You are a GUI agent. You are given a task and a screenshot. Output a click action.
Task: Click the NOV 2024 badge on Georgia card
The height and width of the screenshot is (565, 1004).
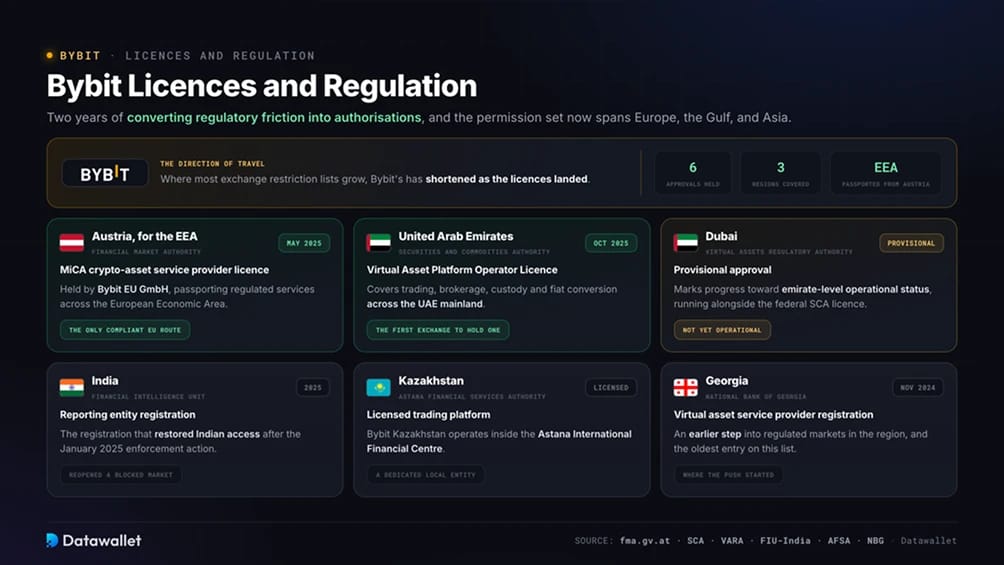pos(918,388)
